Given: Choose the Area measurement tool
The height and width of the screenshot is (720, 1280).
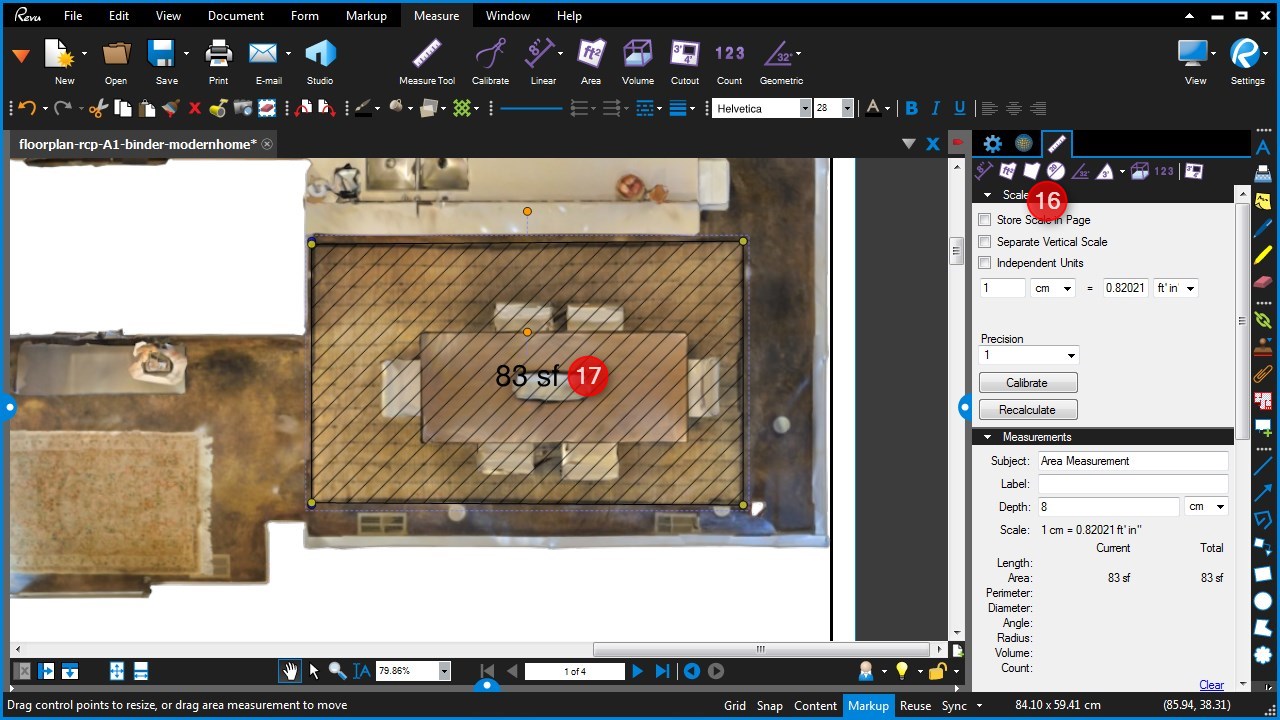Looking at the screenshot, I should coord(591,62).
